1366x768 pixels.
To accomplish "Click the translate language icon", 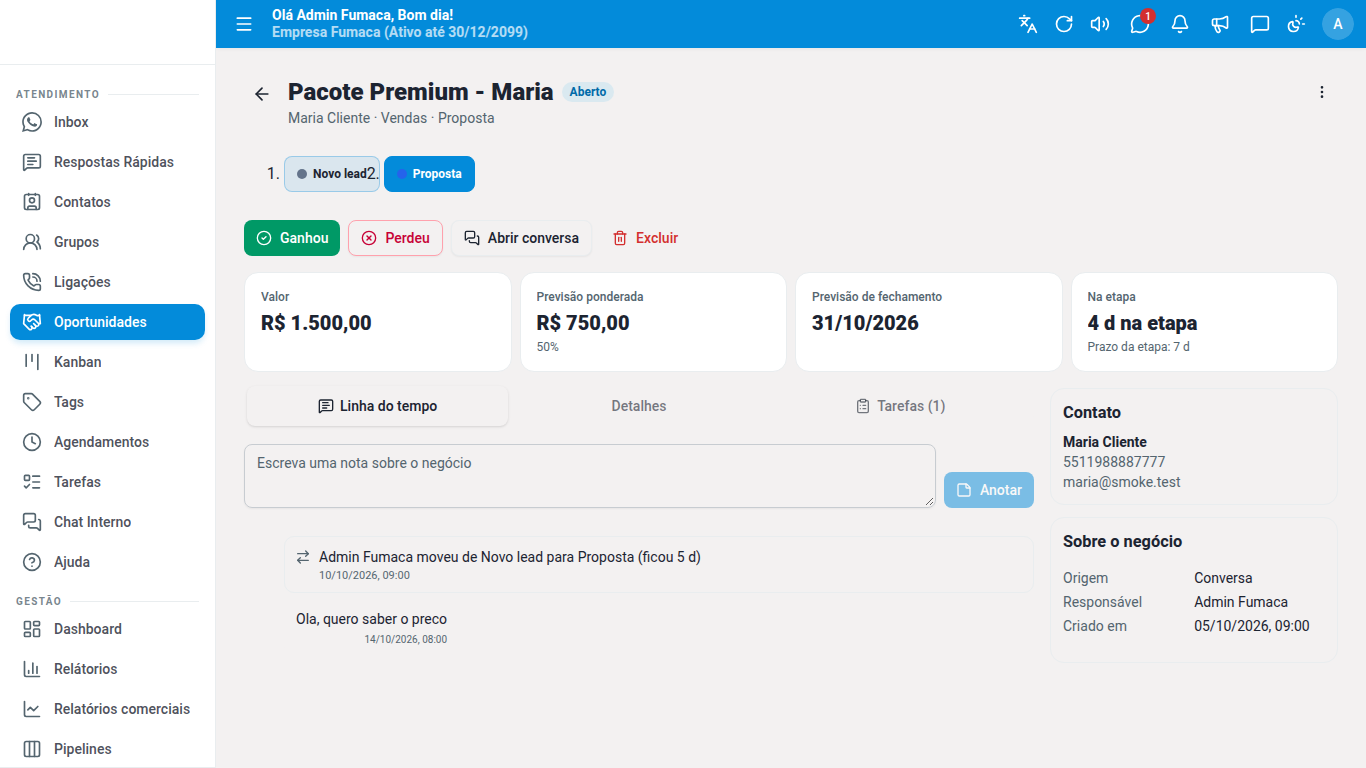I will point(1028,24).
